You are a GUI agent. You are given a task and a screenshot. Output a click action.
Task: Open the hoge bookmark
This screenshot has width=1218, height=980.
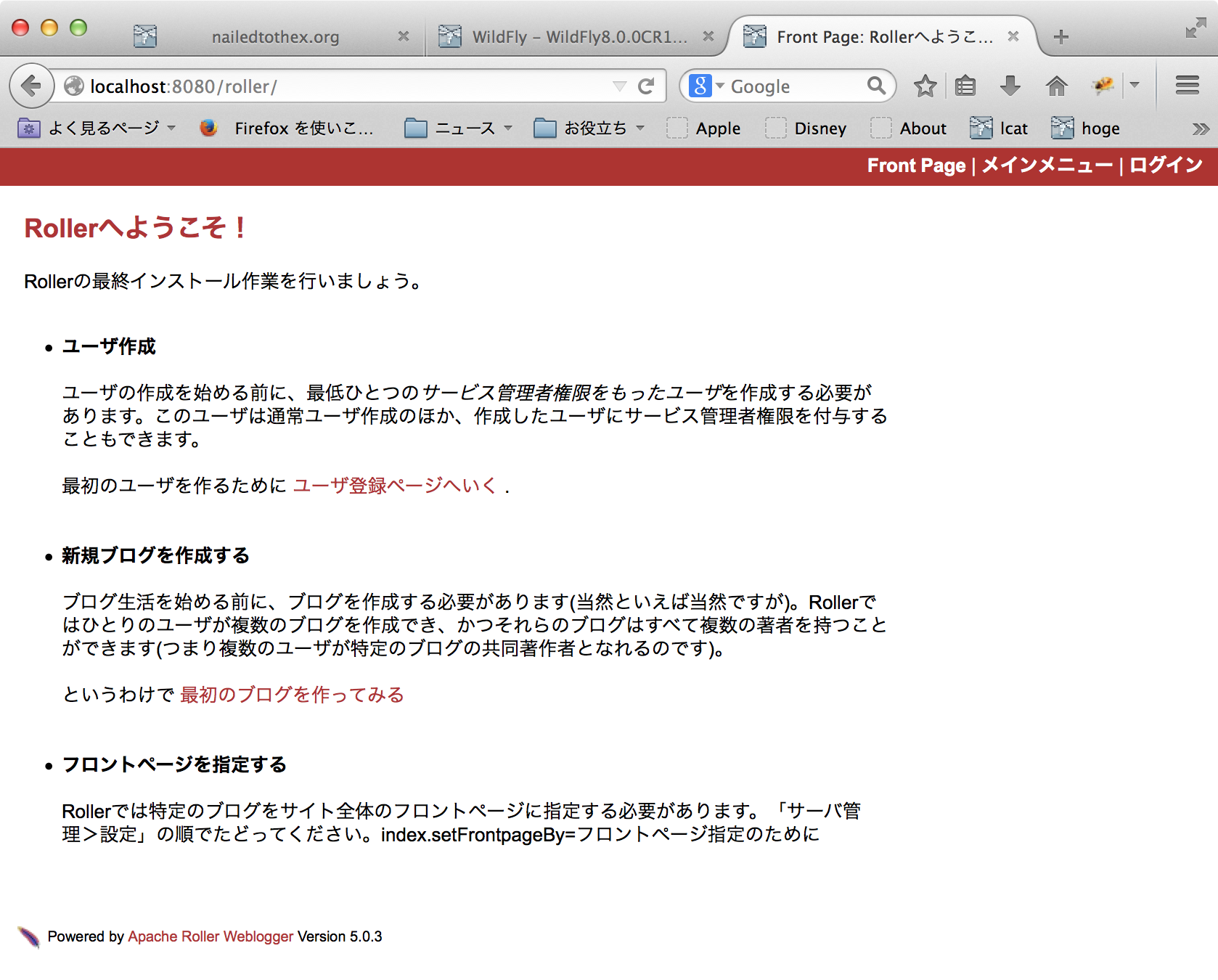(1086, 128)
